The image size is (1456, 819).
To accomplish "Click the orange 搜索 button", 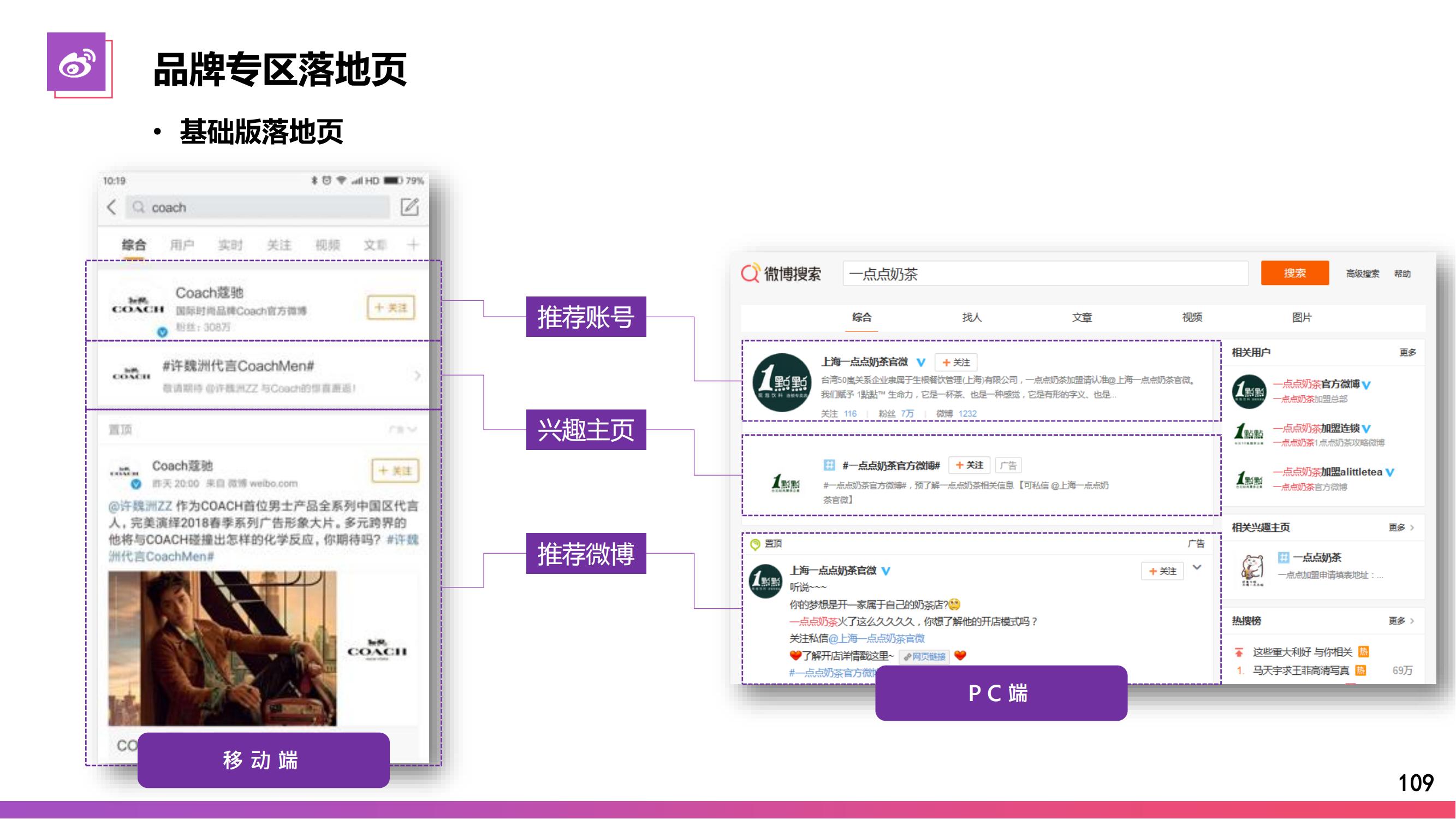I will point(1294,273).
